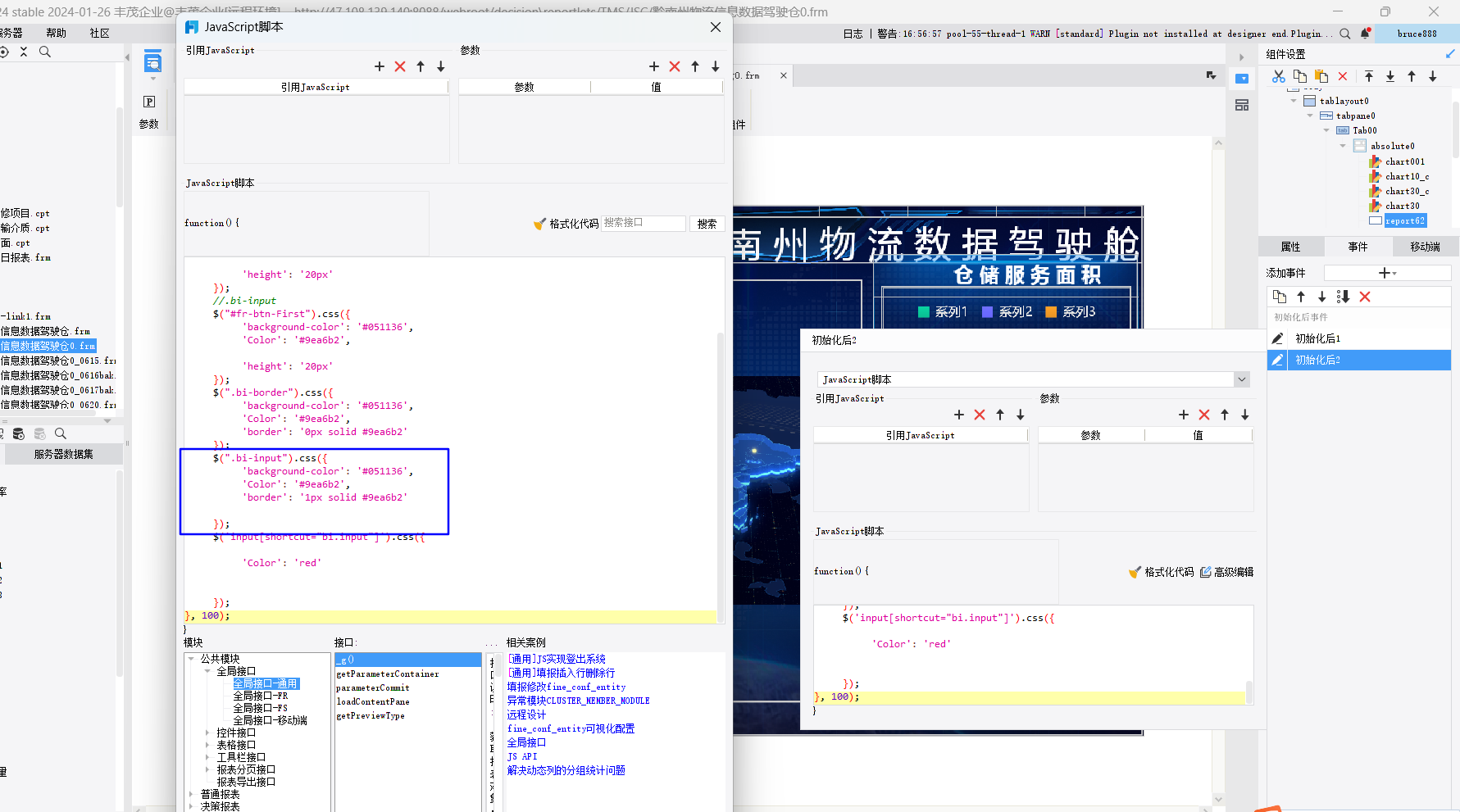
Task: Add a 参数 row in JavaScript脚本 dialog
Action: (x=654, y=66)
